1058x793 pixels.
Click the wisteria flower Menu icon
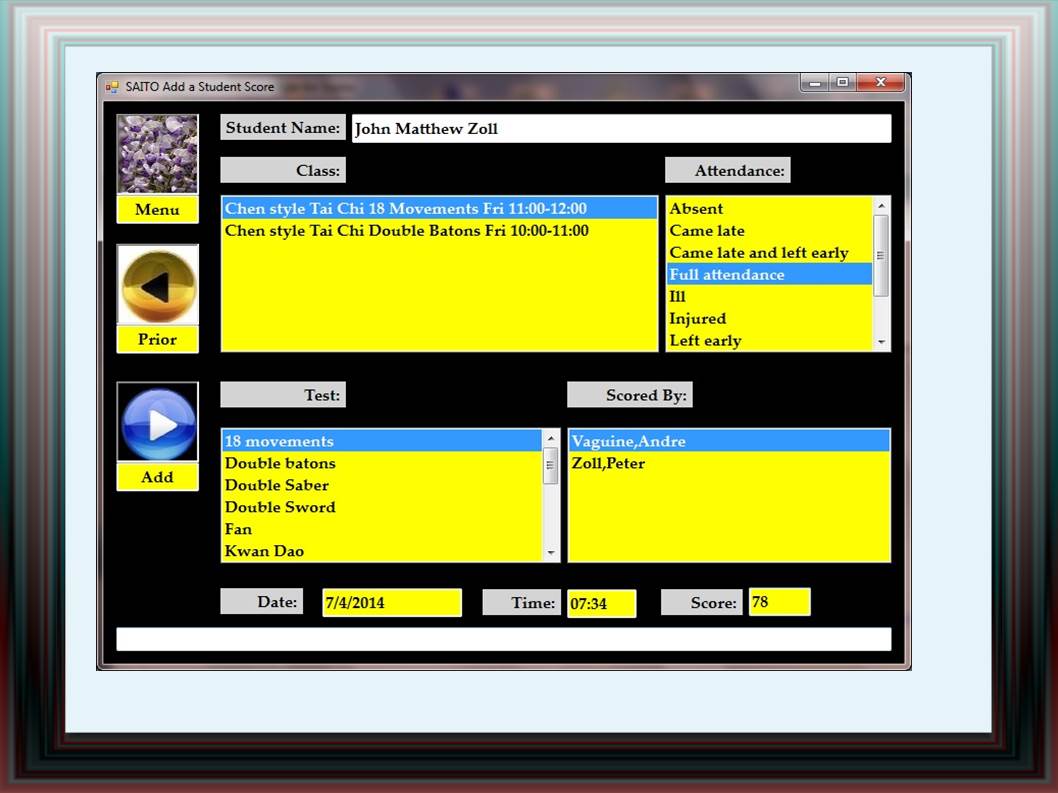pos(157,153)
